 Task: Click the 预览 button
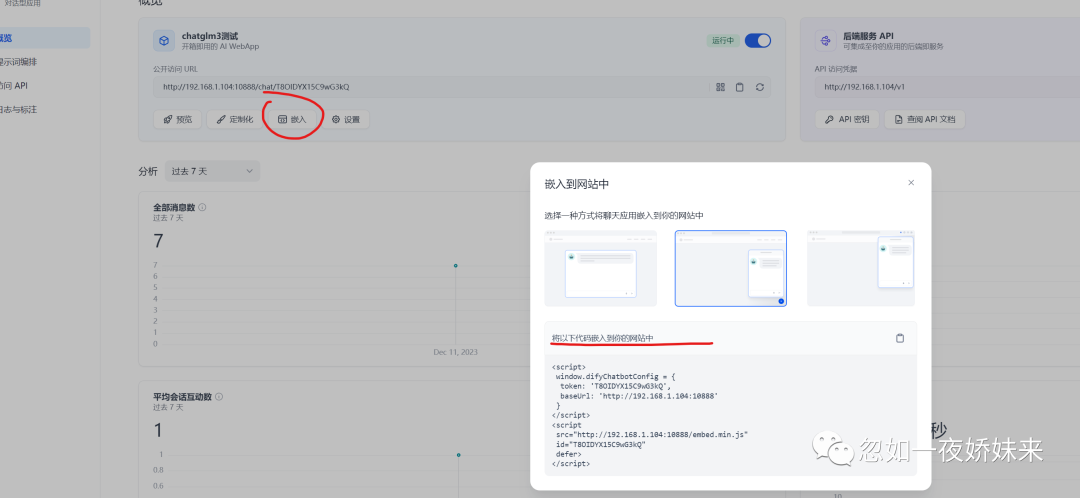[x=178, y=119]
